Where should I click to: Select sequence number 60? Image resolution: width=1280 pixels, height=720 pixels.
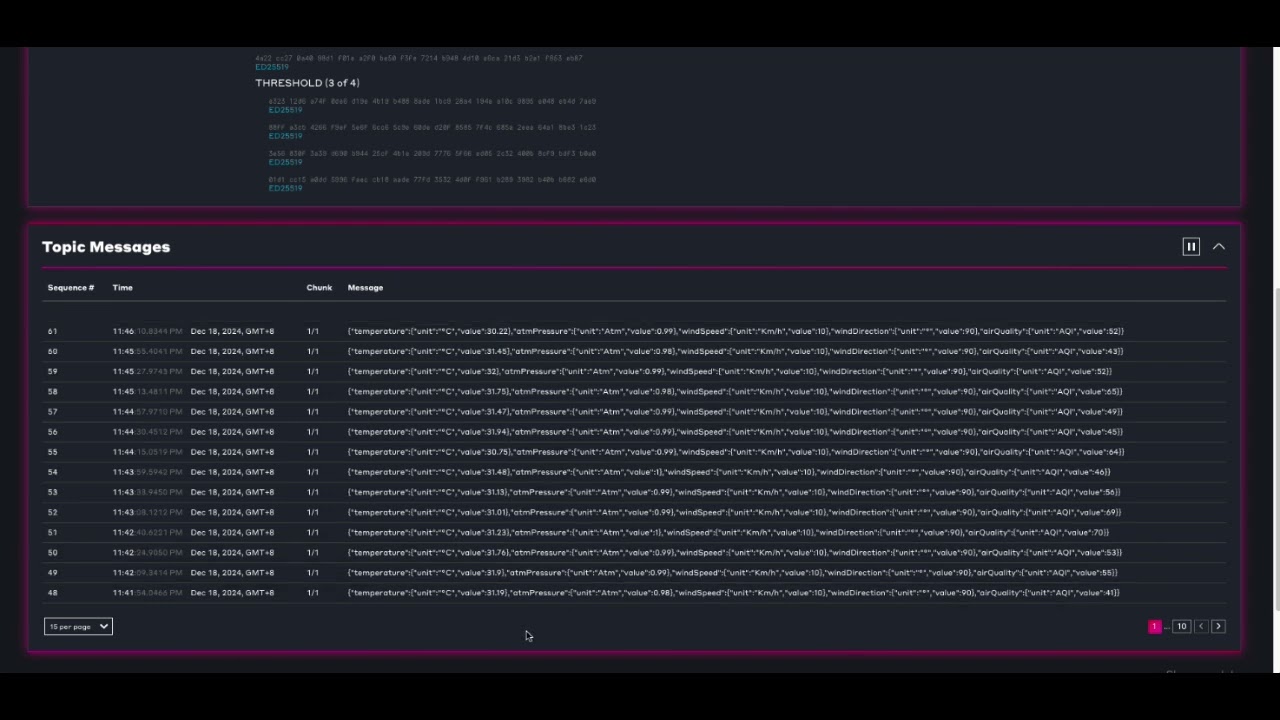(52, 351)
